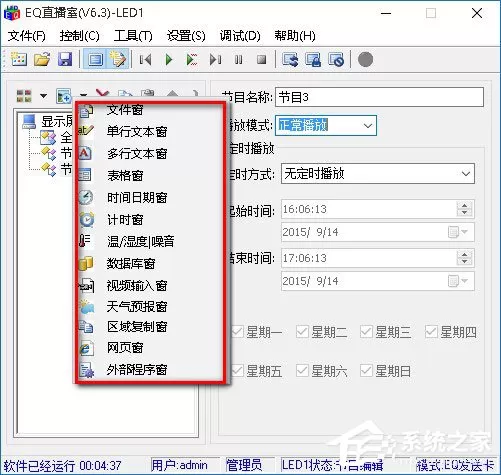Open the 工具(T) menu
Image resolution: width=501 pixels, height=475 pixels.
point(133,35)
